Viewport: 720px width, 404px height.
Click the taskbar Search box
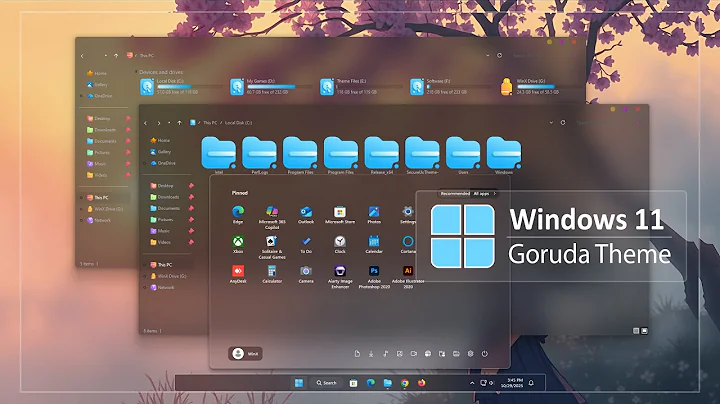pyautogui.click(x=326, y=383)
